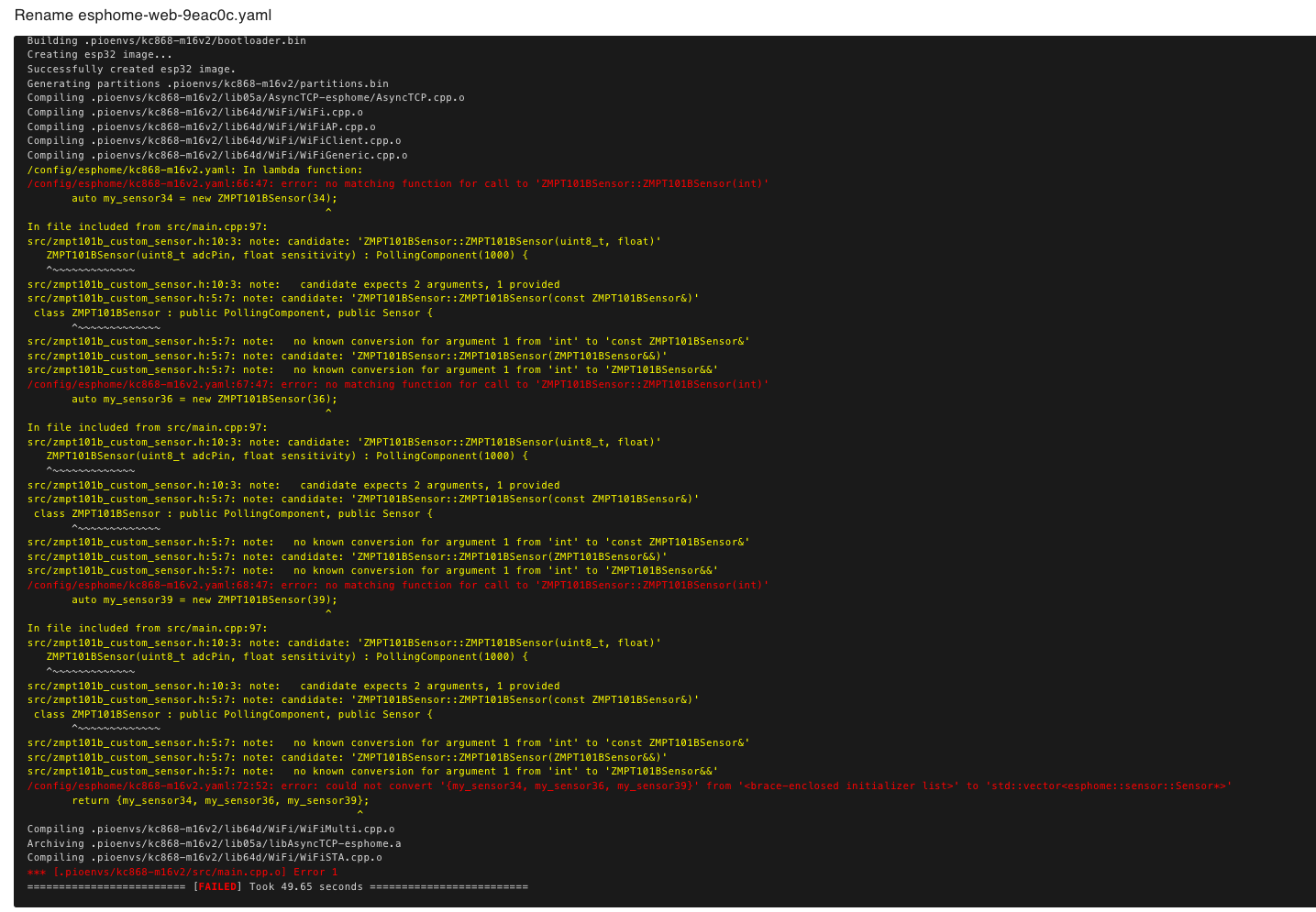Click 'Successfully created esp32 image.' line
The width and height of the screenshot is (1316, 912).
point(131,69)
